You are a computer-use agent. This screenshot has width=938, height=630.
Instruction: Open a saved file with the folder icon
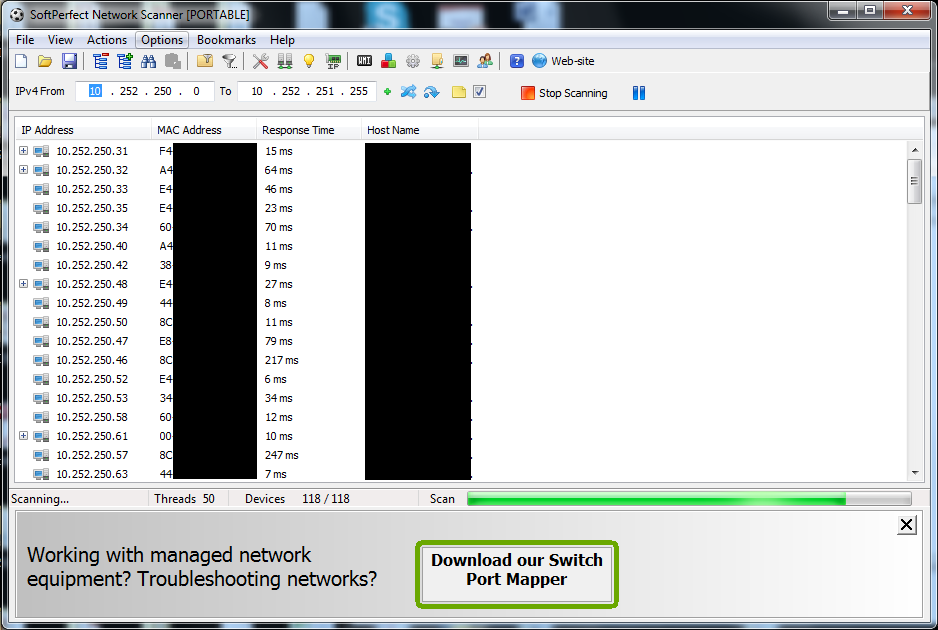point(45,61)
